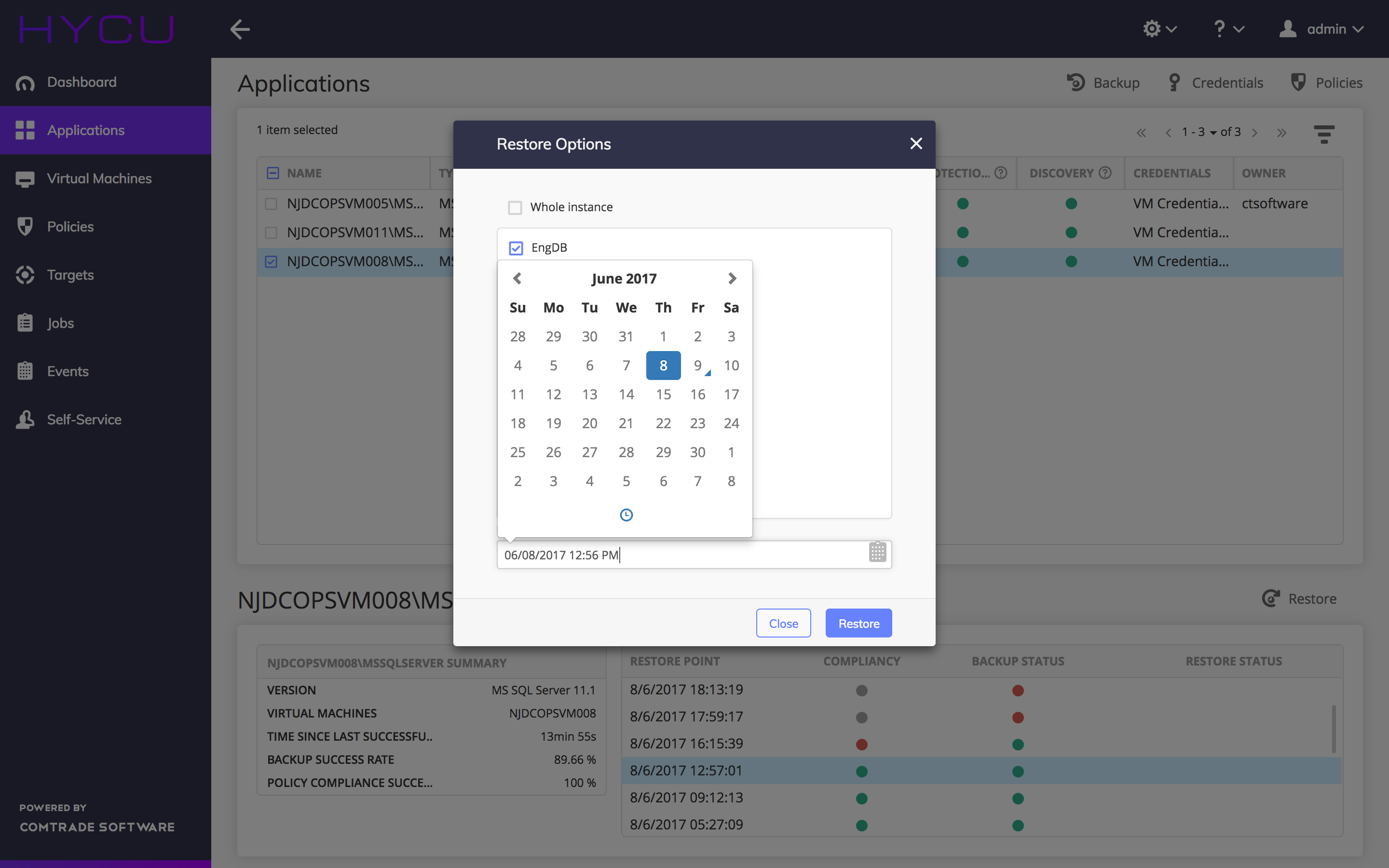This screenshot has height=868, width=1389.
Task: Uncheck the EngDB database checkbox
Action: [516, 248]
